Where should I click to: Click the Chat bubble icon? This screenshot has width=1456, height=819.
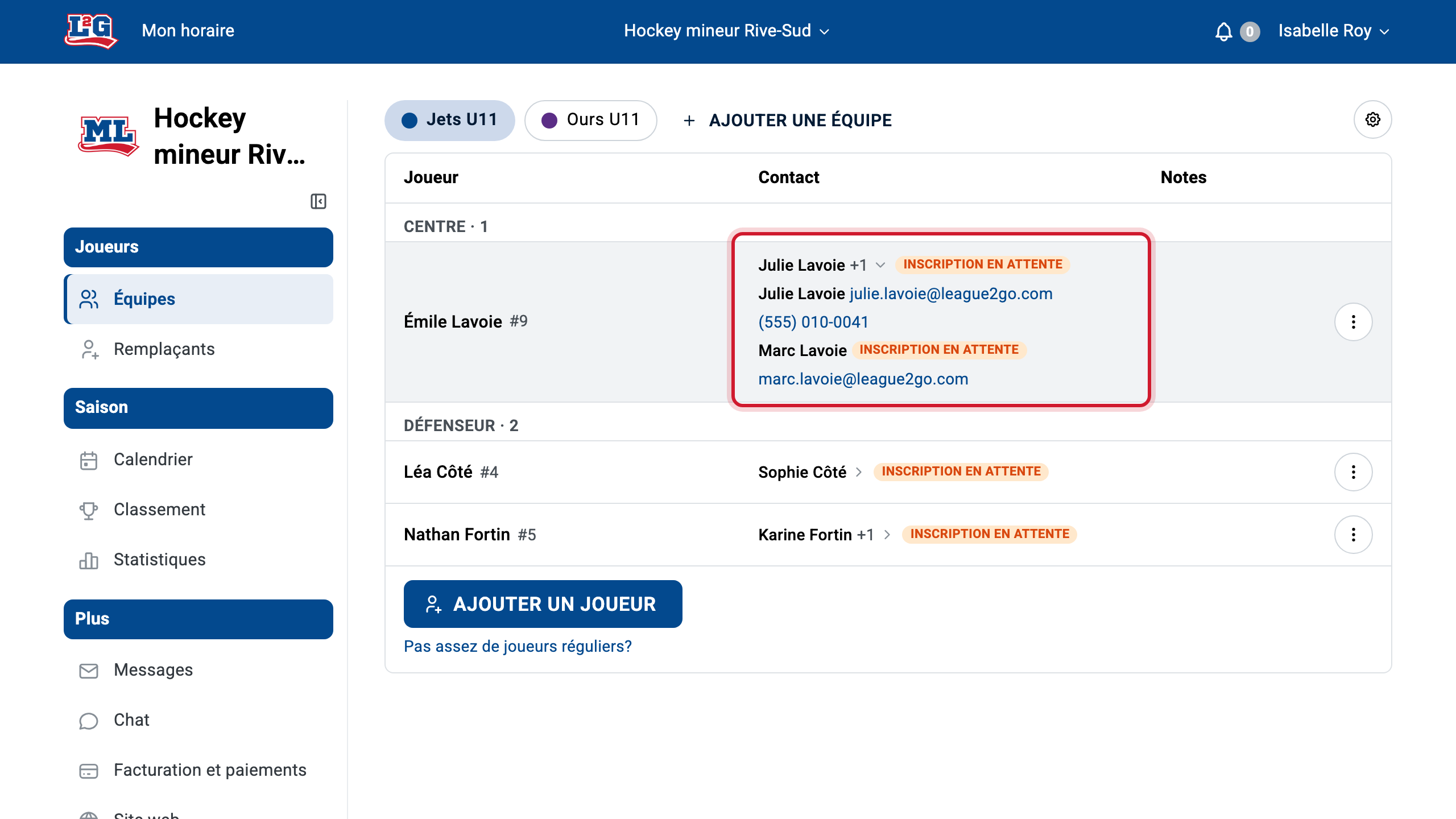pyautogui.click(x=89, y=721)
